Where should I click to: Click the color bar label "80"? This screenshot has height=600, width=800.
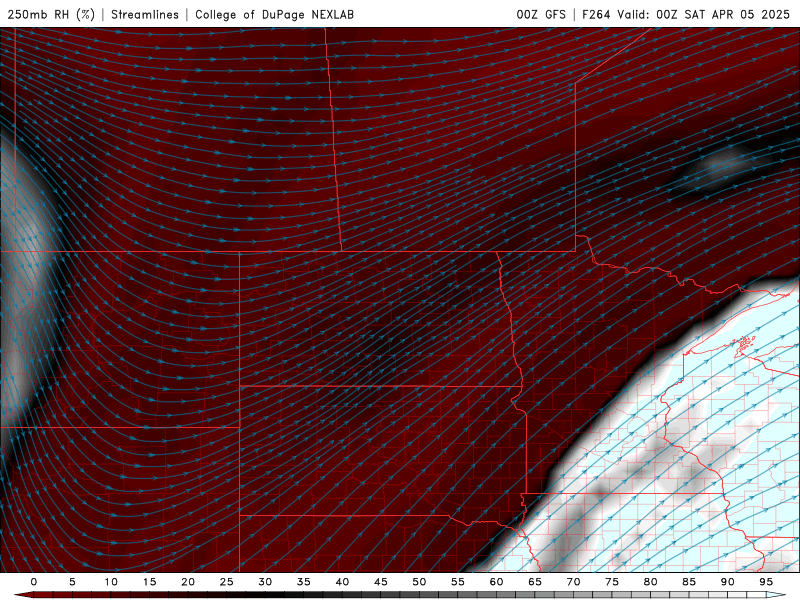coord(650,582)
